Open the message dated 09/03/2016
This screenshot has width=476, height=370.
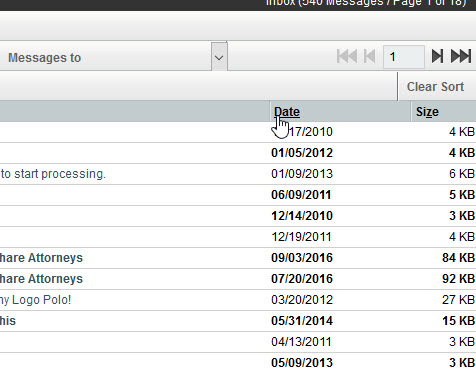tap(302, 258)
